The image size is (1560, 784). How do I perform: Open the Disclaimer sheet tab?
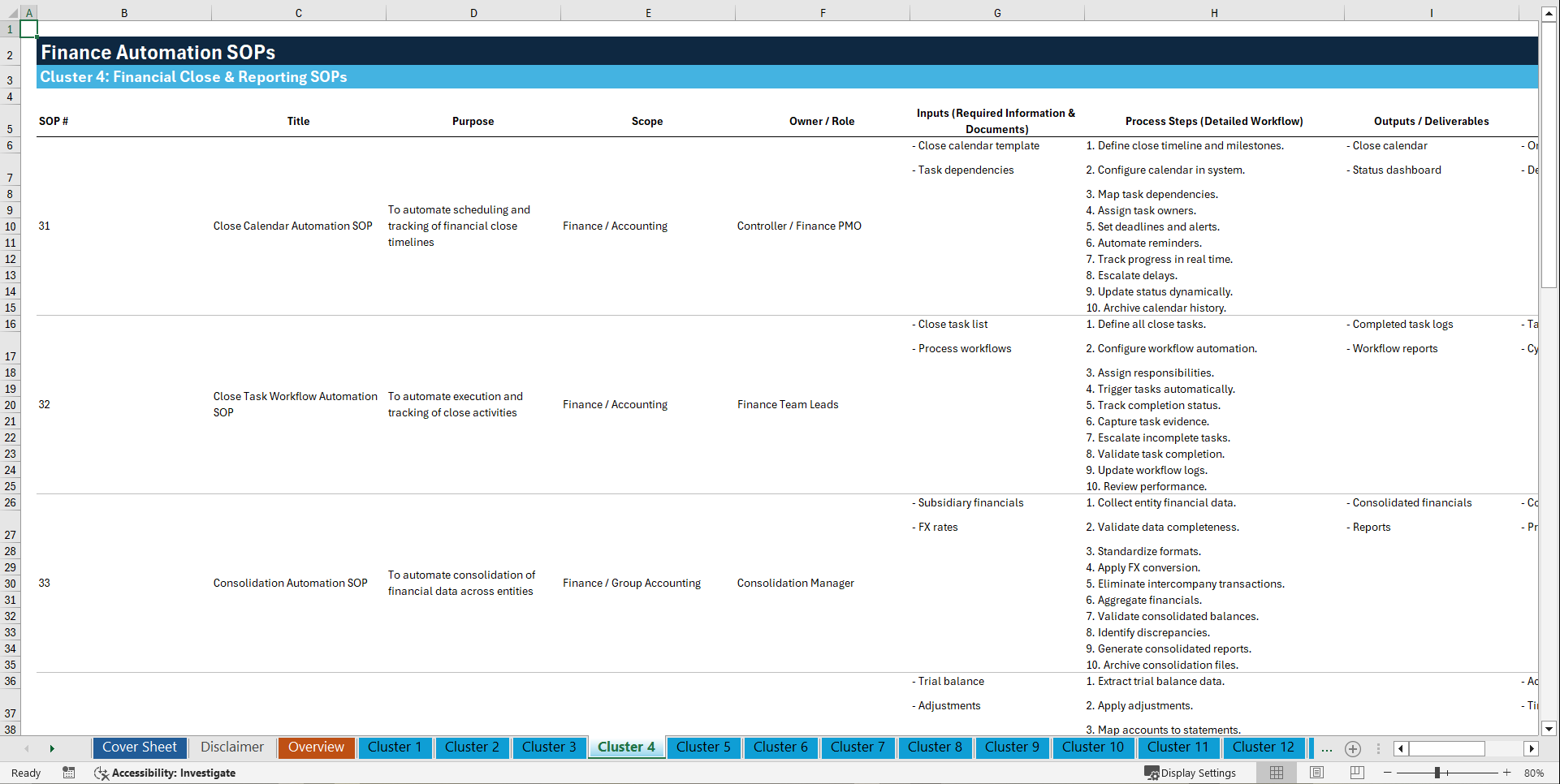[231, 747]
